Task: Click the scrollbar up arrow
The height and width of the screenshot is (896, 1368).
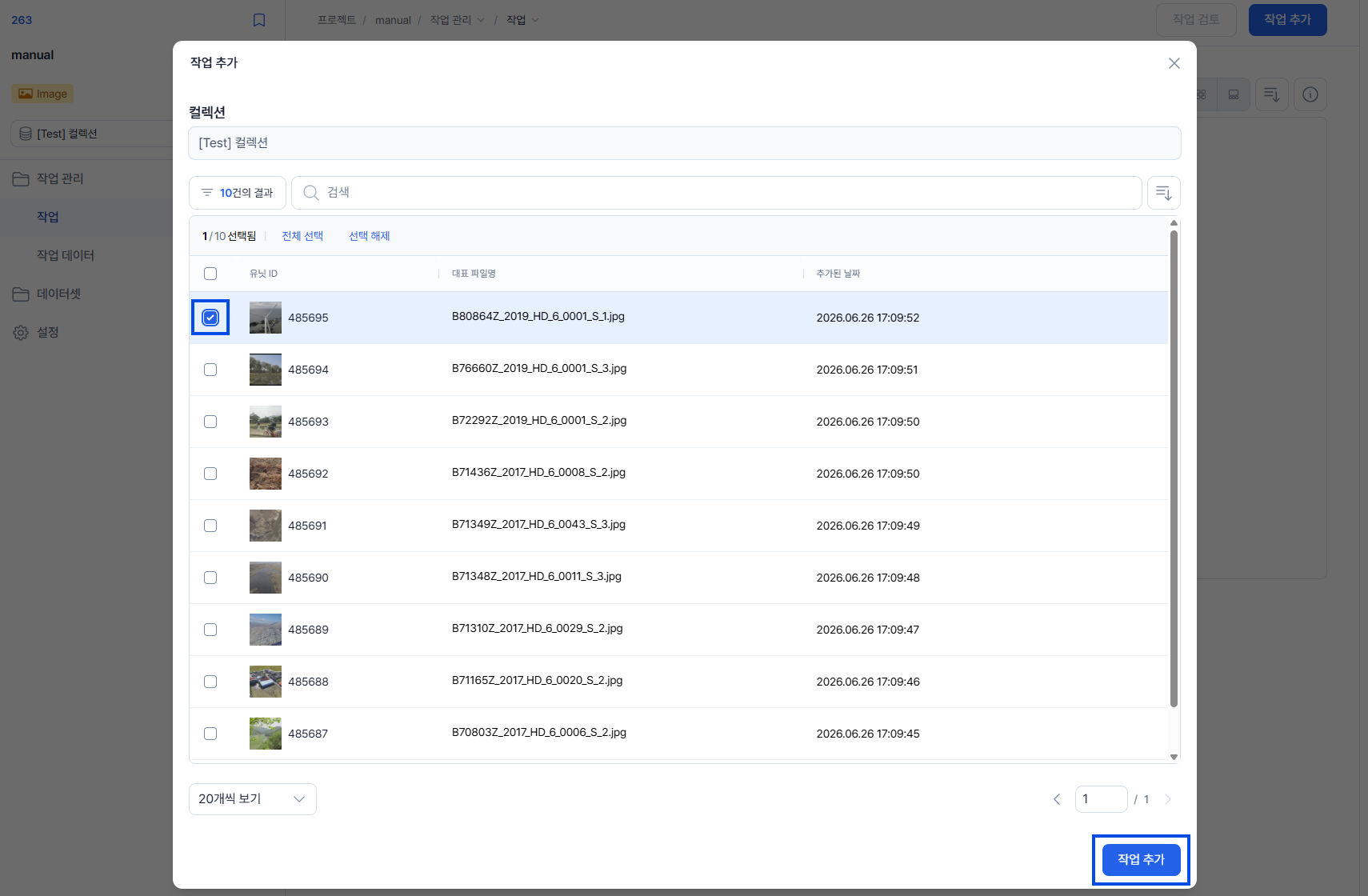Action: click(x=1174, y=222)
